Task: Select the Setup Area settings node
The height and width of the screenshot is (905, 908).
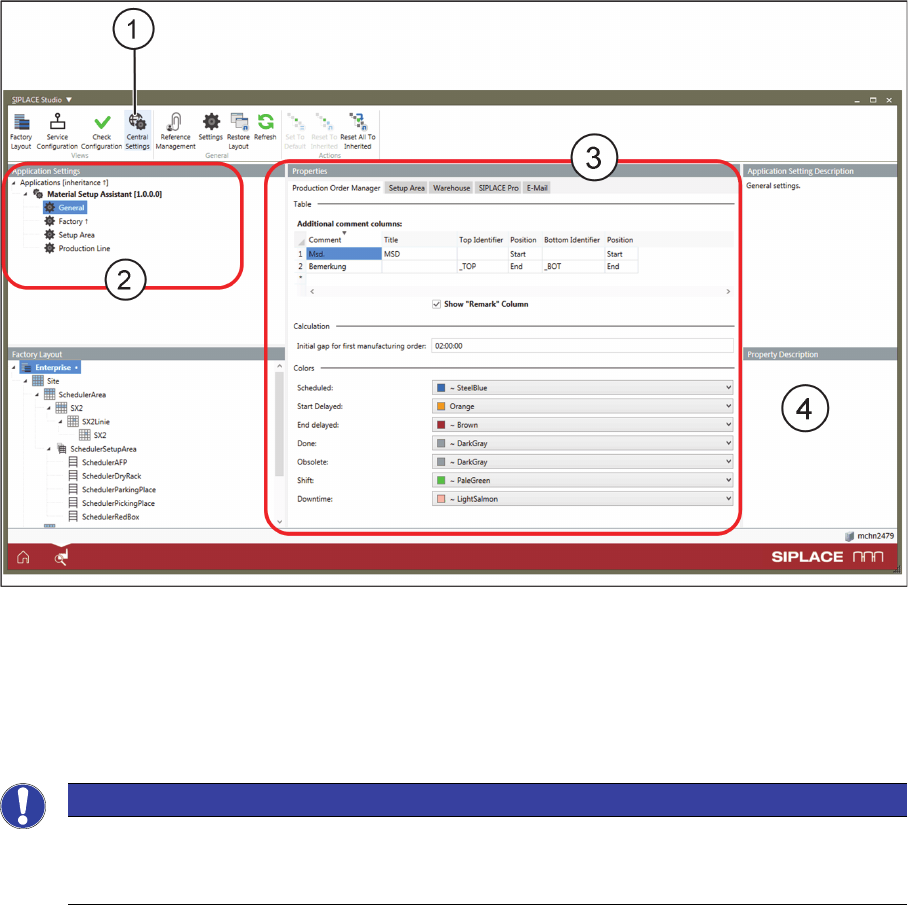Action: (69, 235)
